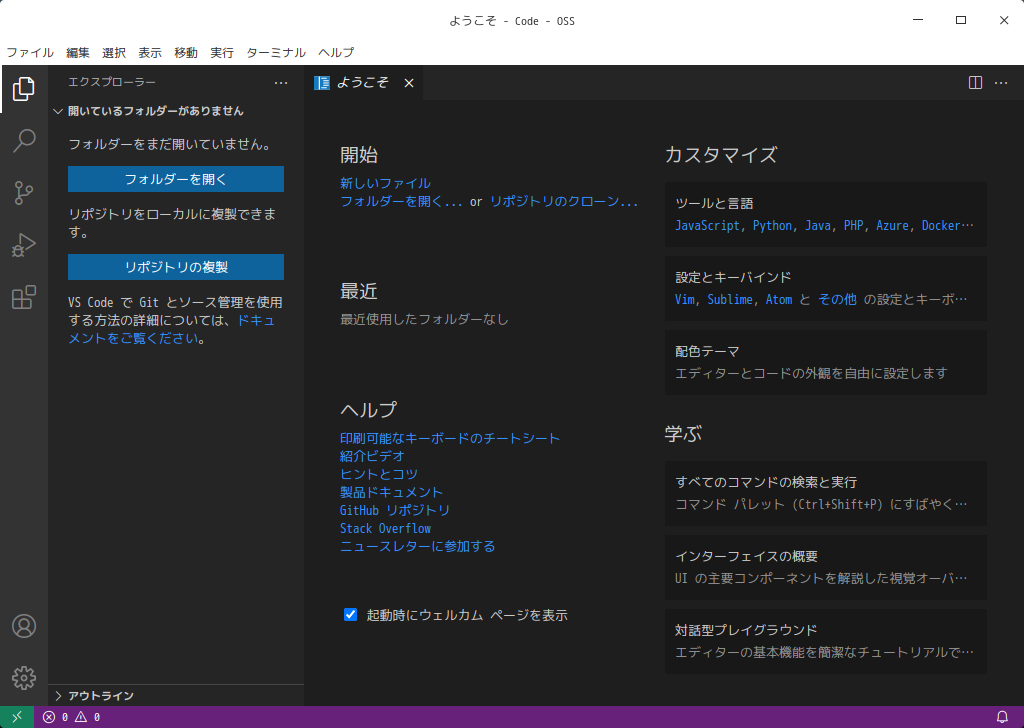Open the 実行 menu
1024x728 pixels.
pyautogui.click(x=222, y=52)
